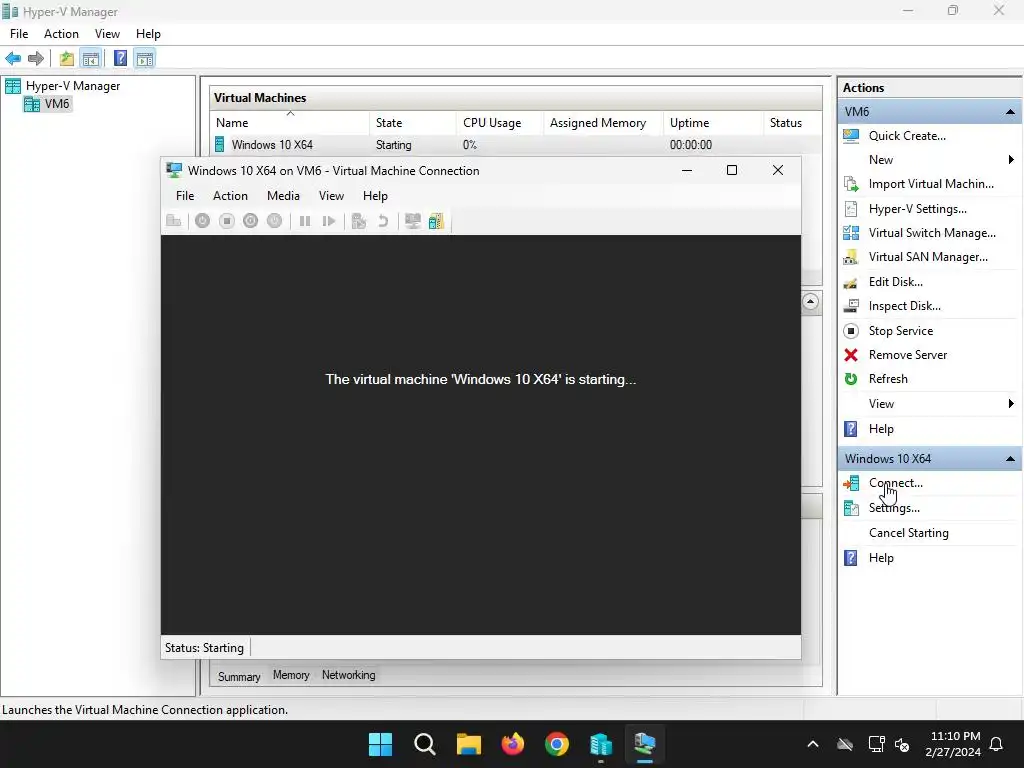This screenshot has width=1024, height=768.
Task: Switch to the Summary tab
Action: pos(239,677)
